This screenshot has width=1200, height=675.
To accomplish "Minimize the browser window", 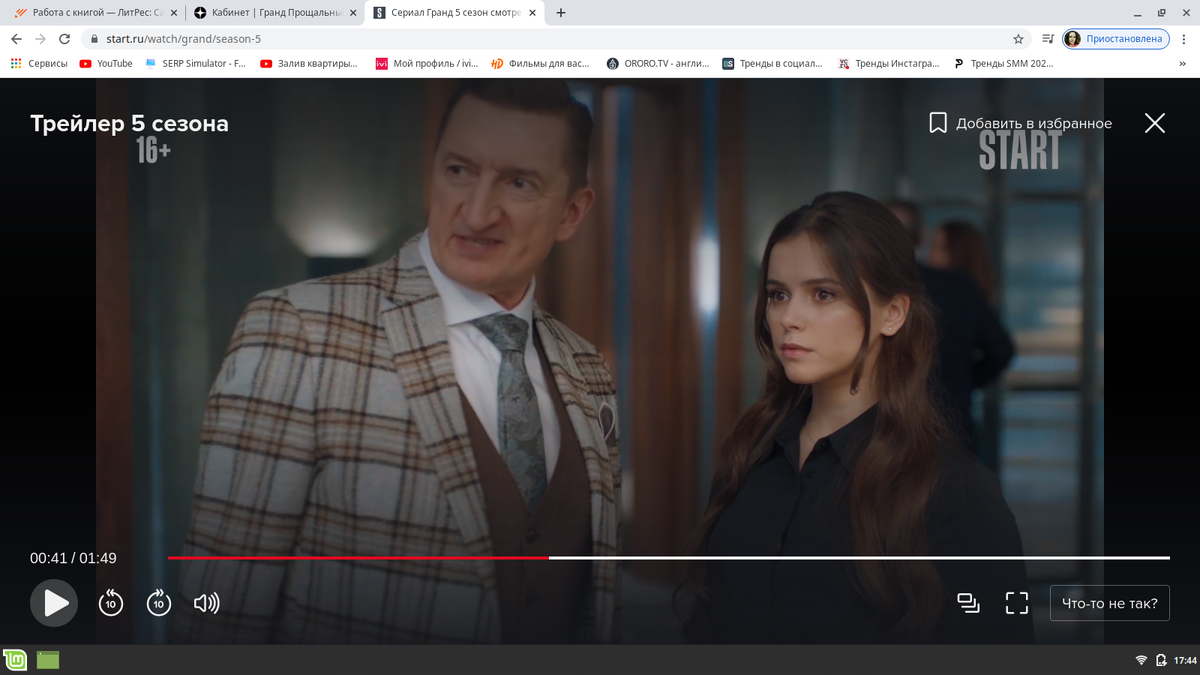I will 1138,13.
